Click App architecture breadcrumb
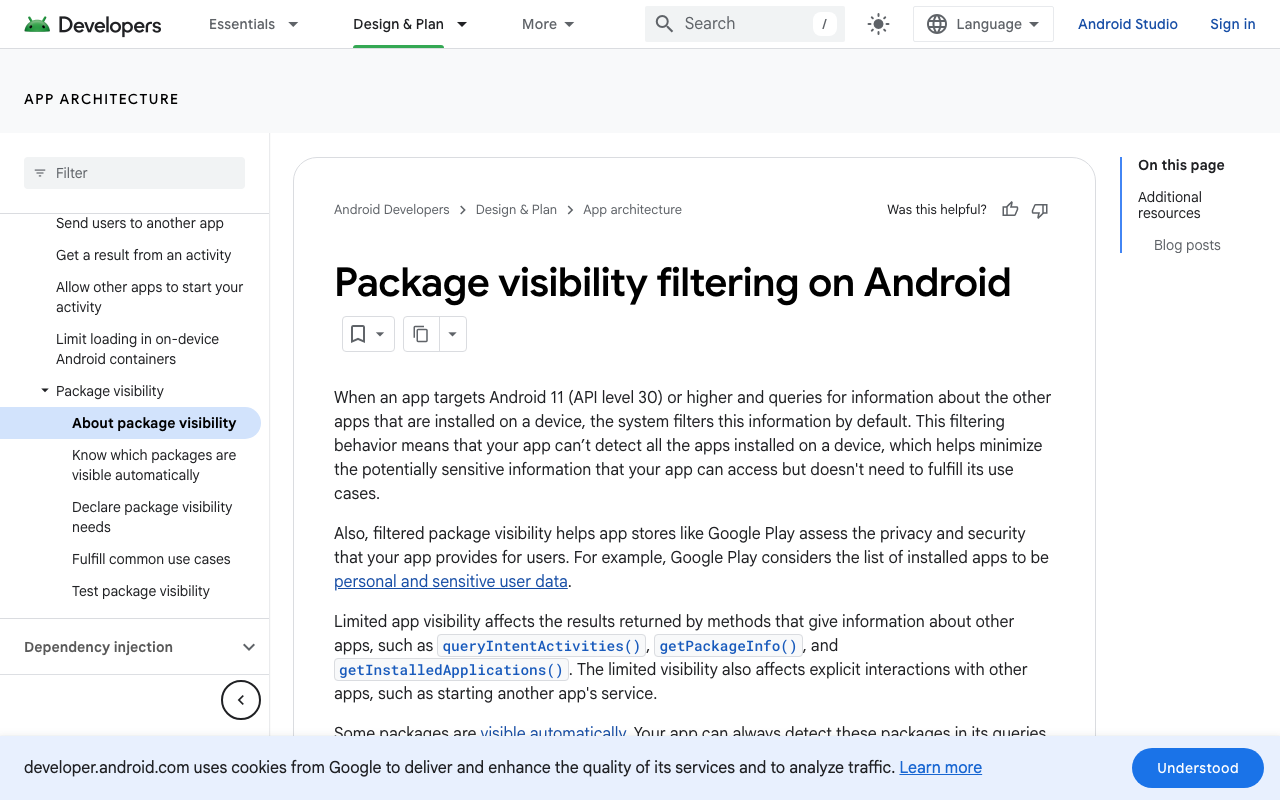Image resolution: width=1280 pixels, height=800 pixels. (x=632, y=210)
